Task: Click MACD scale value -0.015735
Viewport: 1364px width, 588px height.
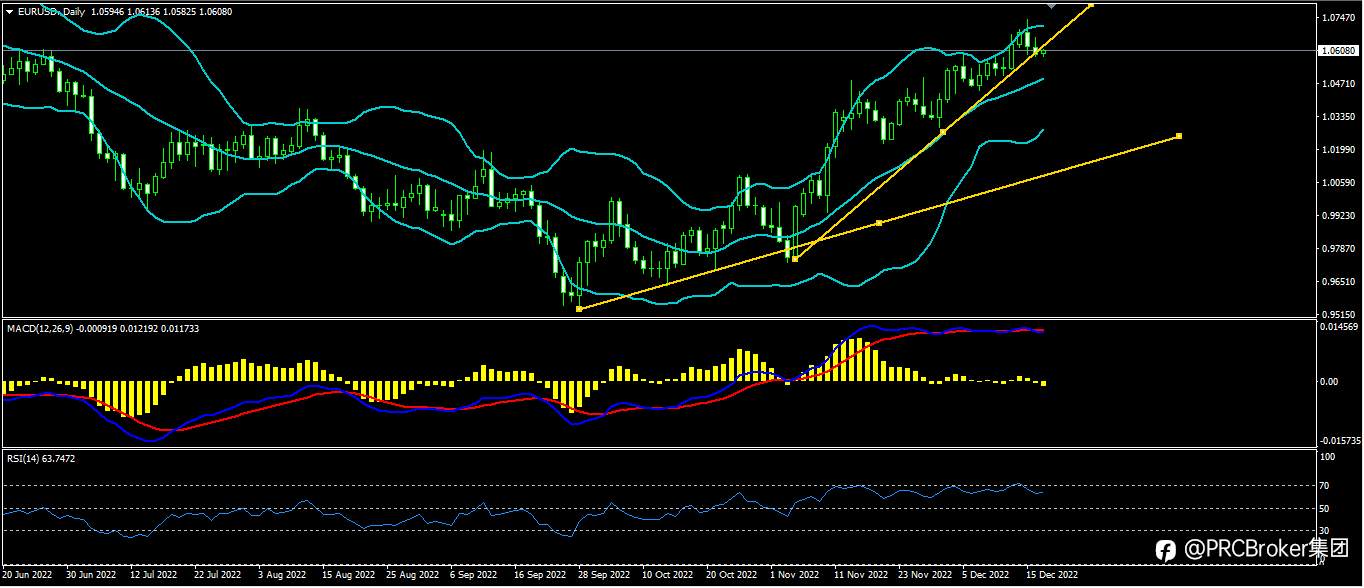Action: pos(1339,440)
